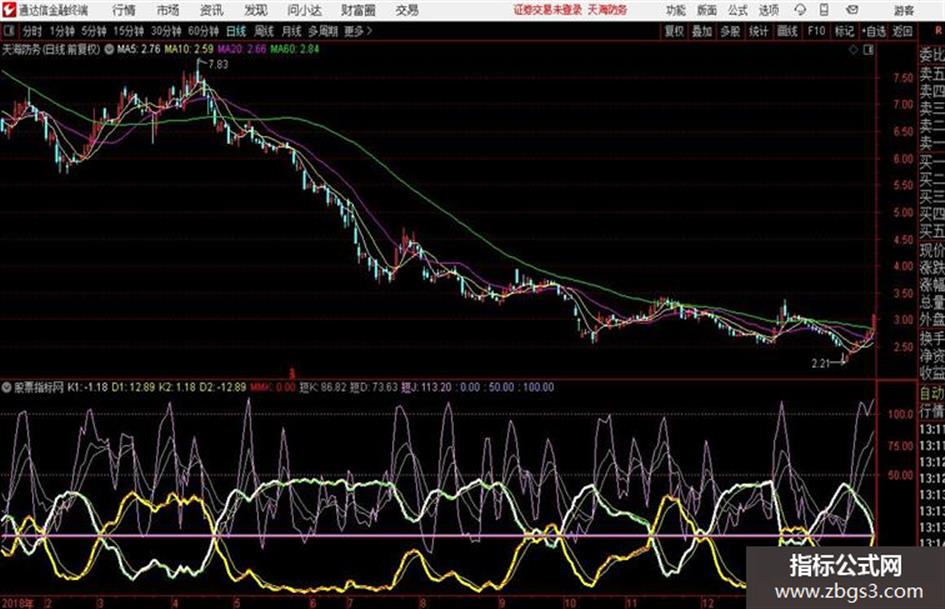
Task: Select the 周线 weekly period tab
Action: click(x=264, y=31)
